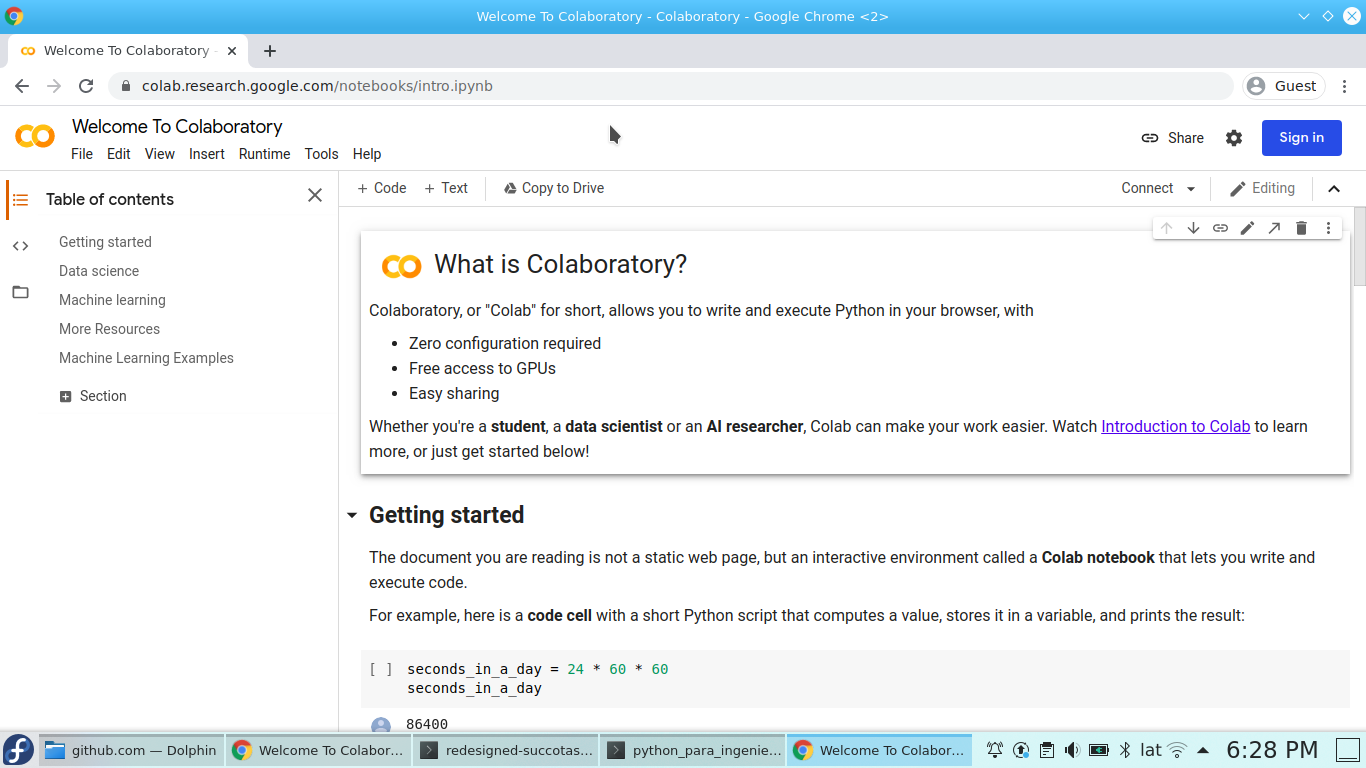The width and height of the screenshot is (1366, 768).
Task: Go to Machine Learning Examples in contents
Action: pos(146,358)
